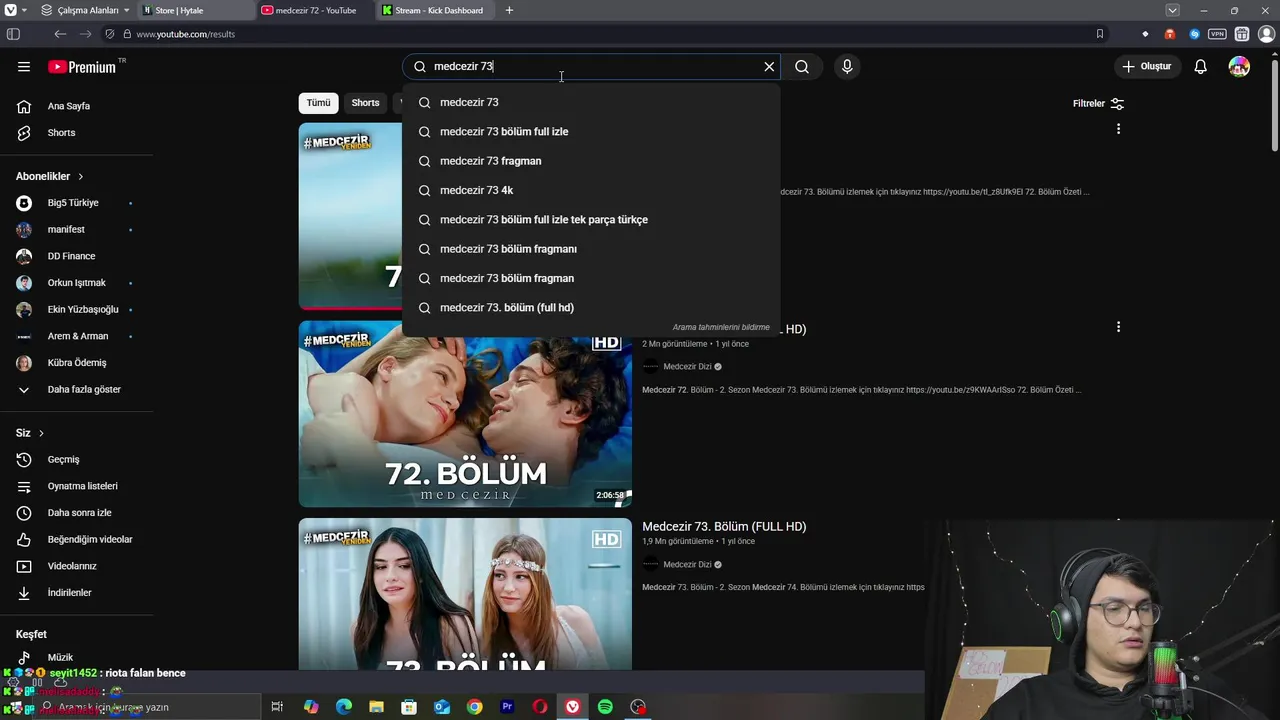This screenshot has width=1280, height=720.
Task: Open File Explorer from taskbar
Action: pyautogui.click(x=376, y=707)
